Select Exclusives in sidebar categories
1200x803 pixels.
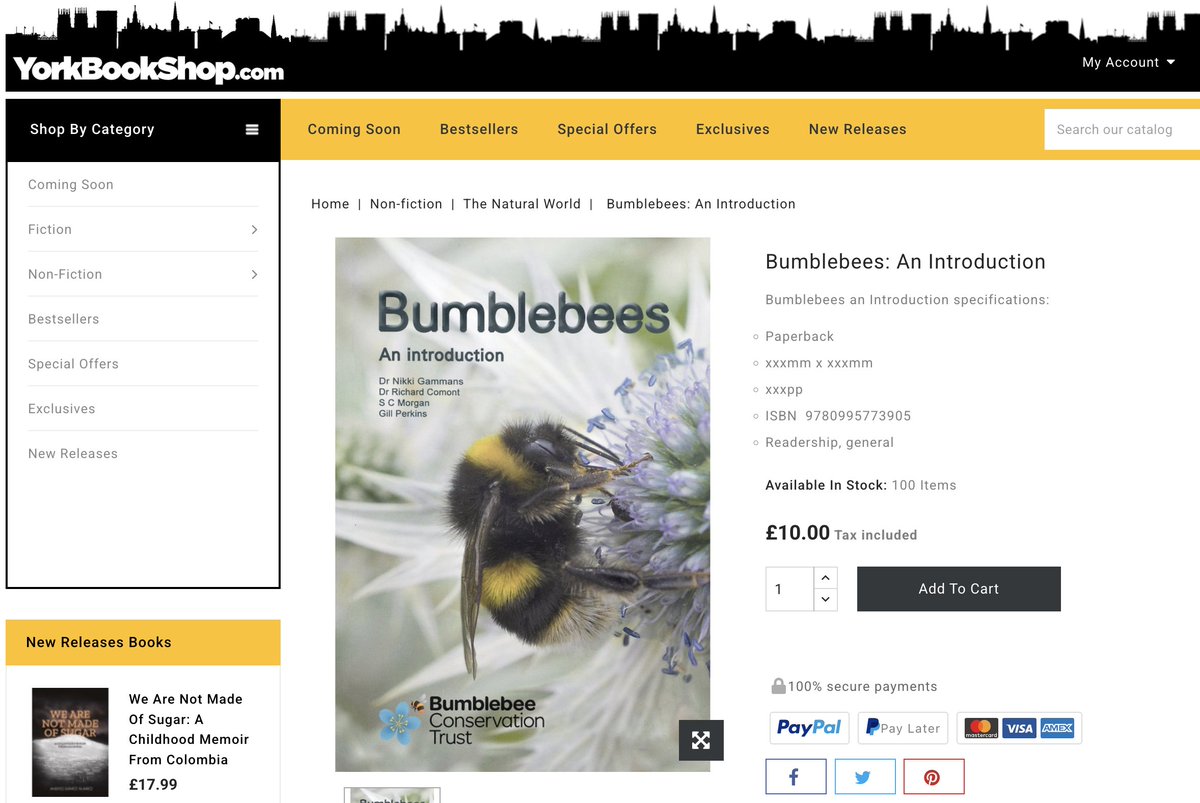click(62, 409)
